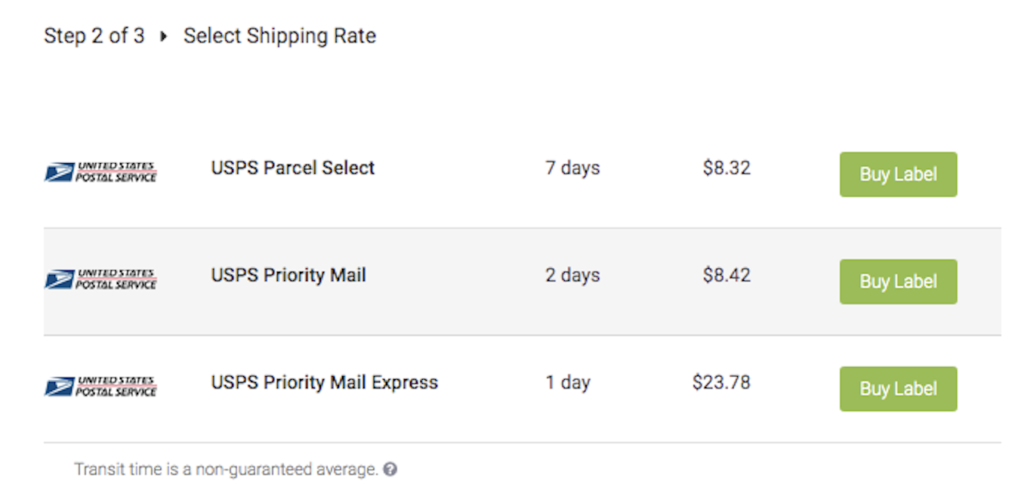This screenshot has width=1024, height=500.
Task: Click USPS logo in Parcel Select row
Action: click(x=101, y=171)
